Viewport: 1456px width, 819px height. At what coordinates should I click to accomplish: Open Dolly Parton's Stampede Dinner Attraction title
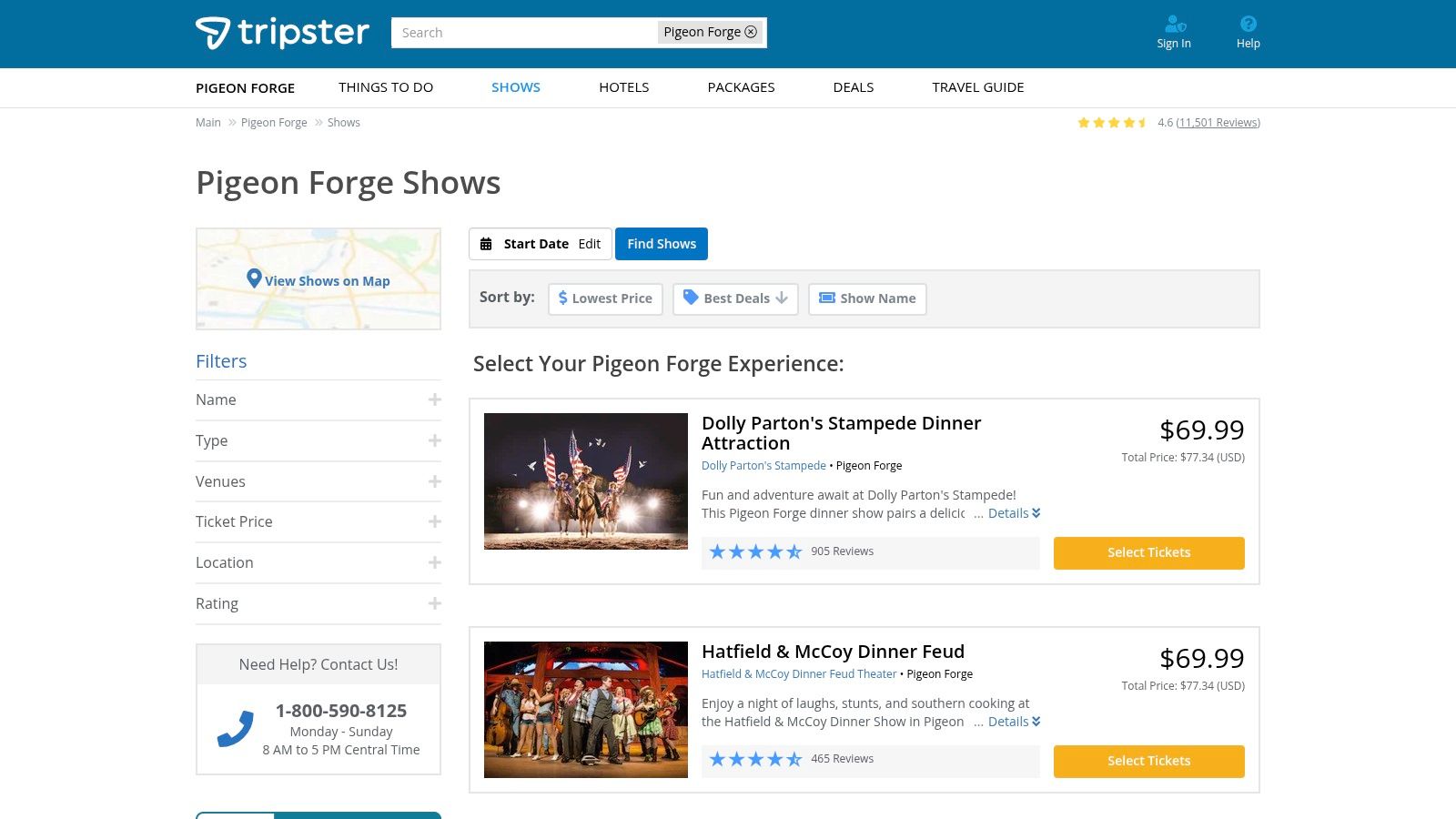point(842,433)
